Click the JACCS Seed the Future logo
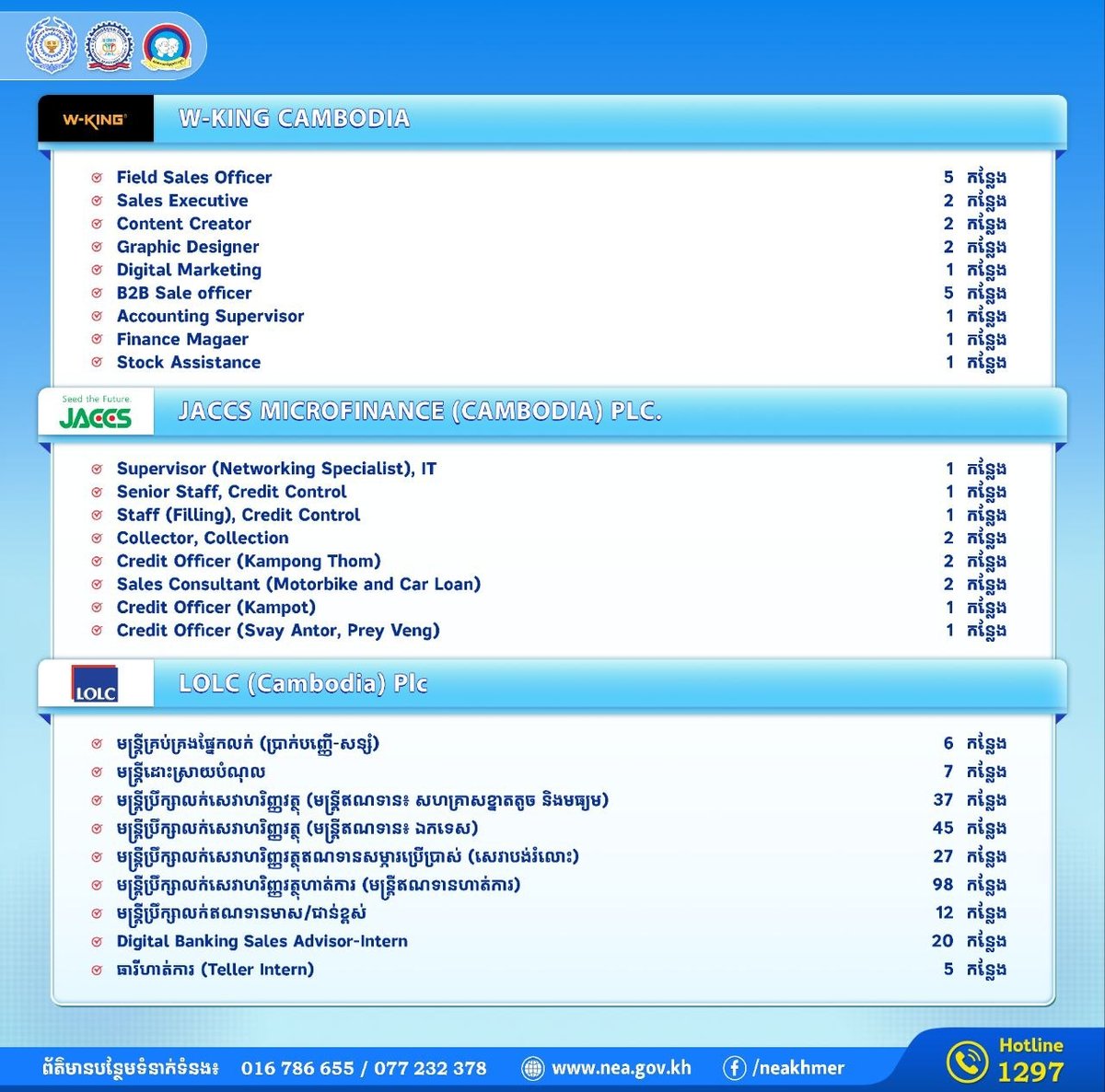 click(x=95, y=412)
